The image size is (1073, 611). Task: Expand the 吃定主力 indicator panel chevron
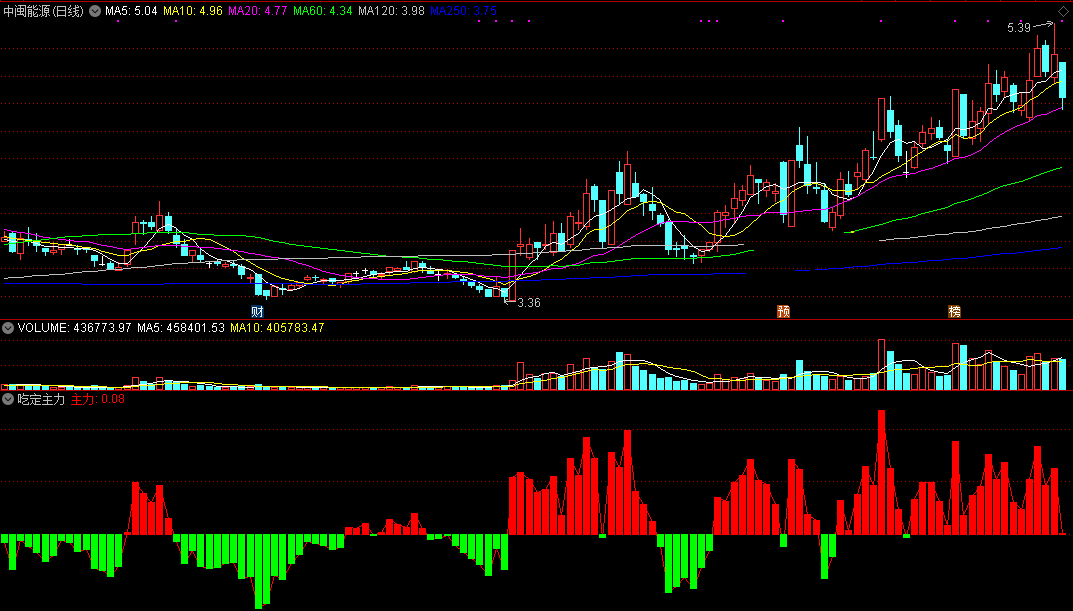(8, 399)
